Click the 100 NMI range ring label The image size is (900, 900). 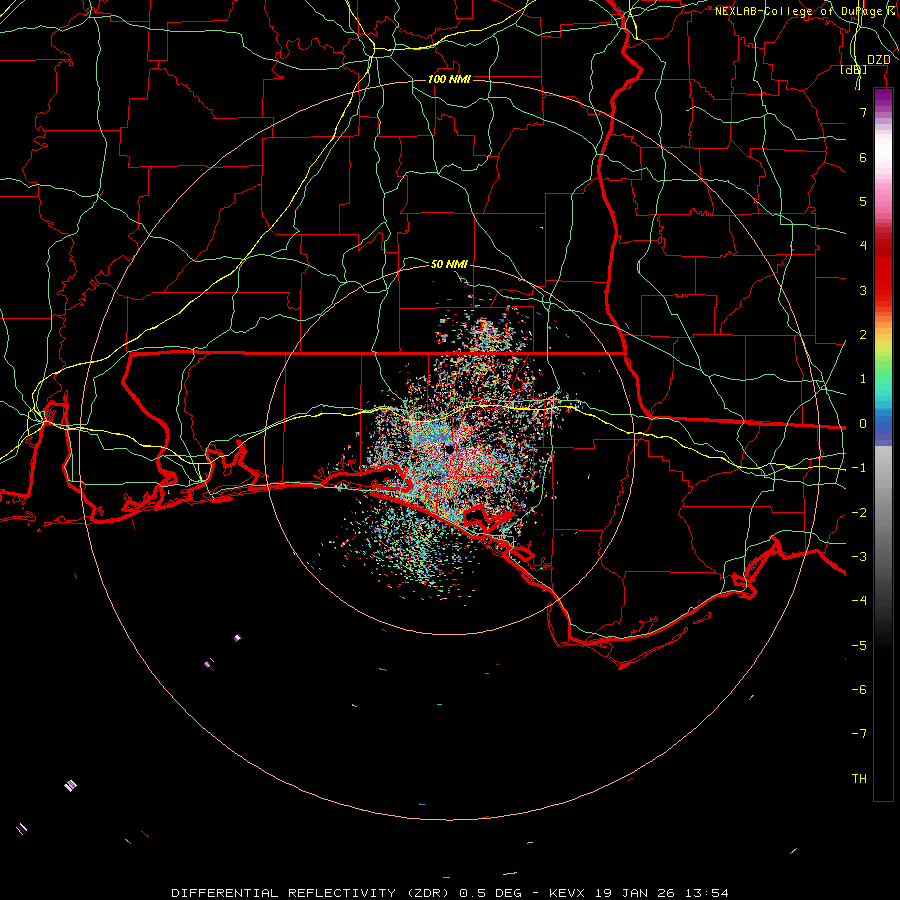[449, 79]
